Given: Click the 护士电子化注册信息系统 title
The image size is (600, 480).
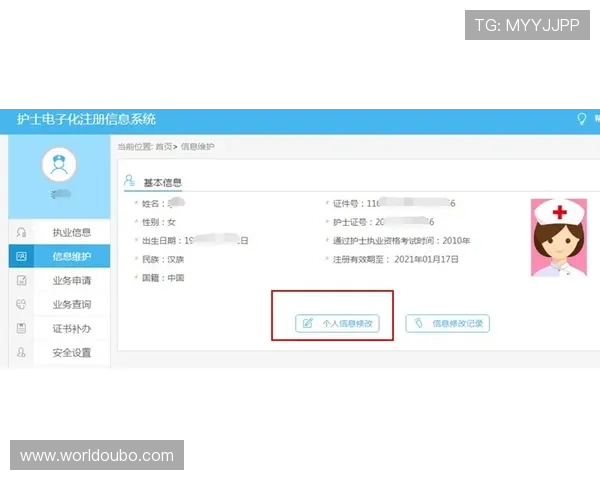Looking at the screenshot, I should point(86,119).
